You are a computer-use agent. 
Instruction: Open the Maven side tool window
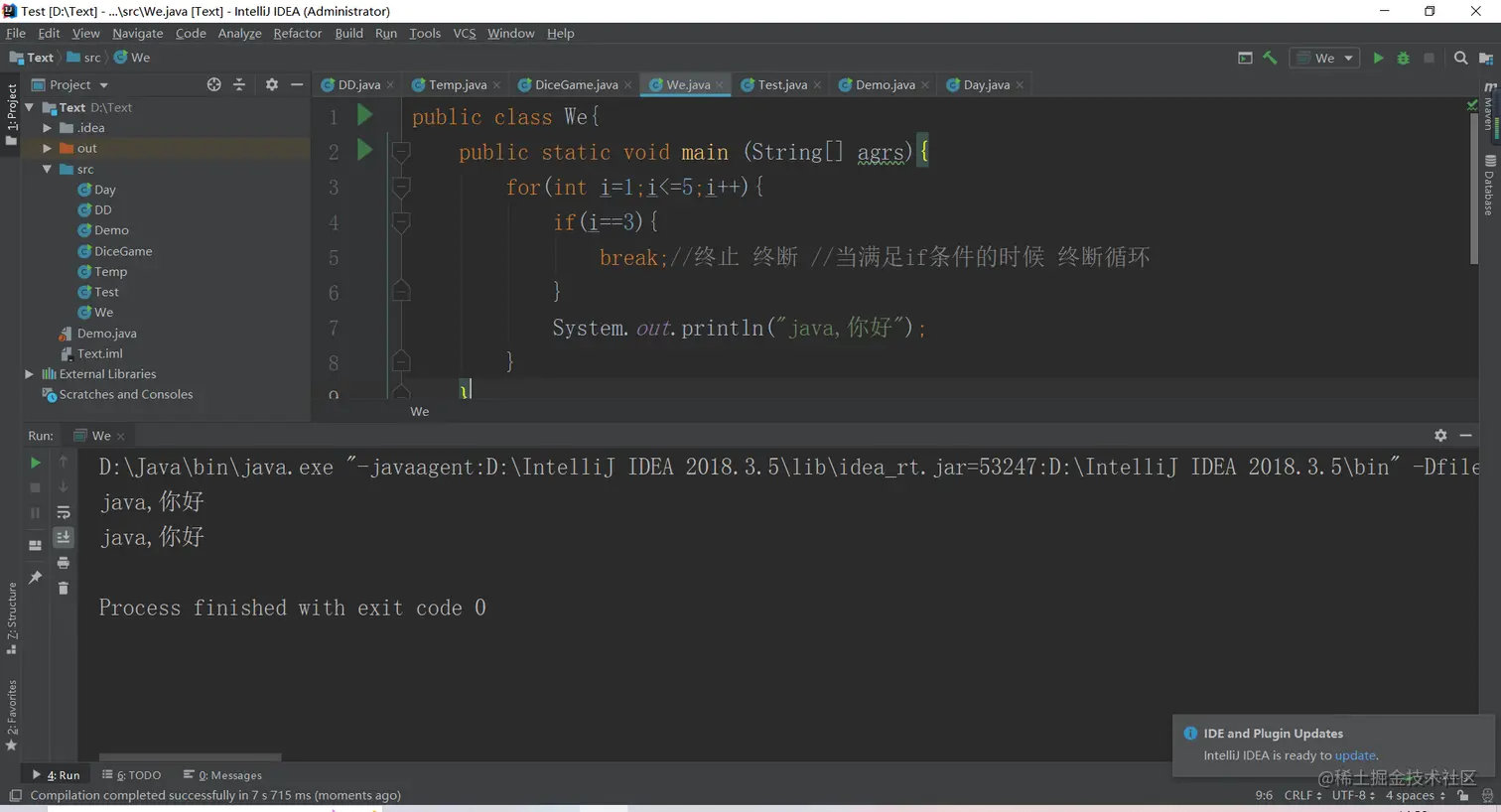tap(1489, 107)
